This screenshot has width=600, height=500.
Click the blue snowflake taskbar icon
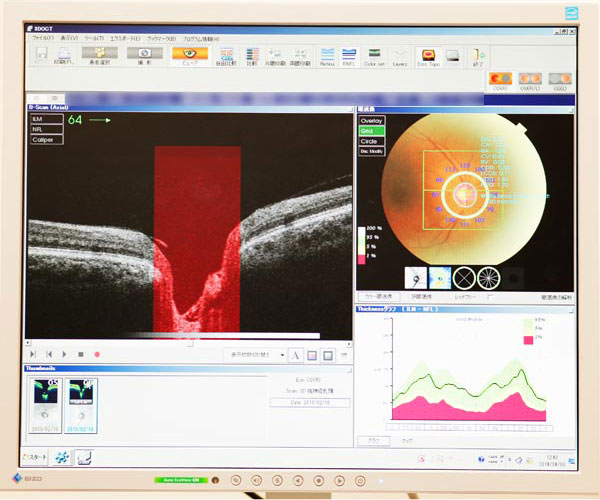pos(62,457)
